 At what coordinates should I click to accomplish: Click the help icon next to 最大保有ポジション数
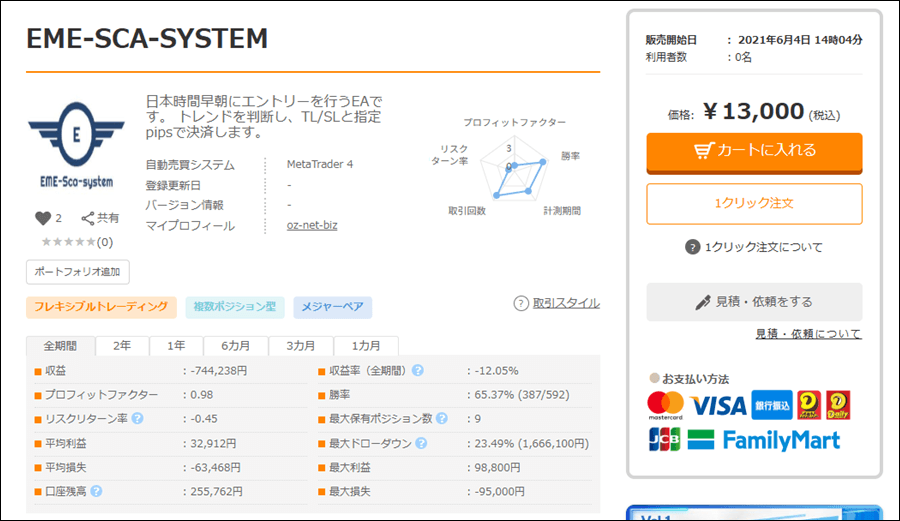pyautogui.click(x=441, y=419)
